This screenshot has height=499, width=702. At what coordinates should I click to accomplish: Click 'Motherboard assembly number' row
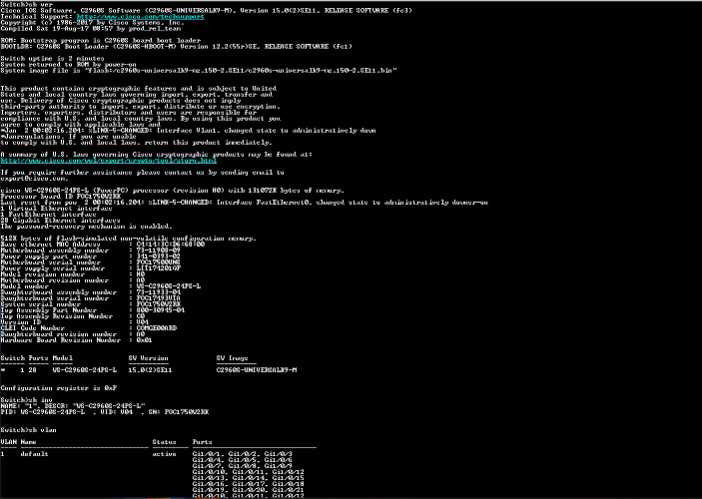click(x=90, y=251)
